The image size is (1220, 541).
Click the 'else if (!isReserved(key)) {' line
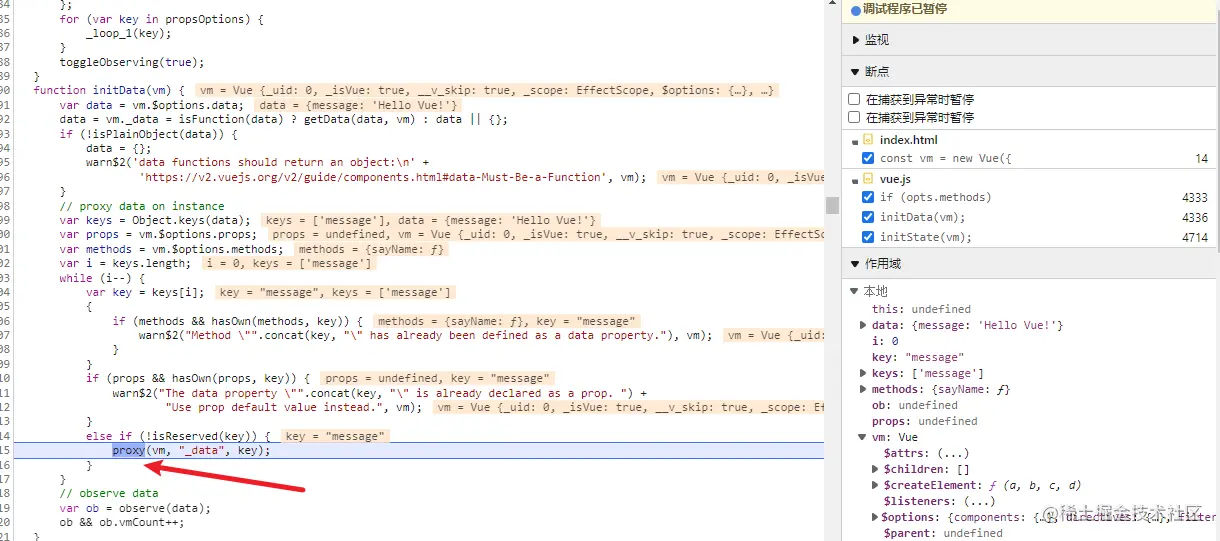tap(178, 436)
